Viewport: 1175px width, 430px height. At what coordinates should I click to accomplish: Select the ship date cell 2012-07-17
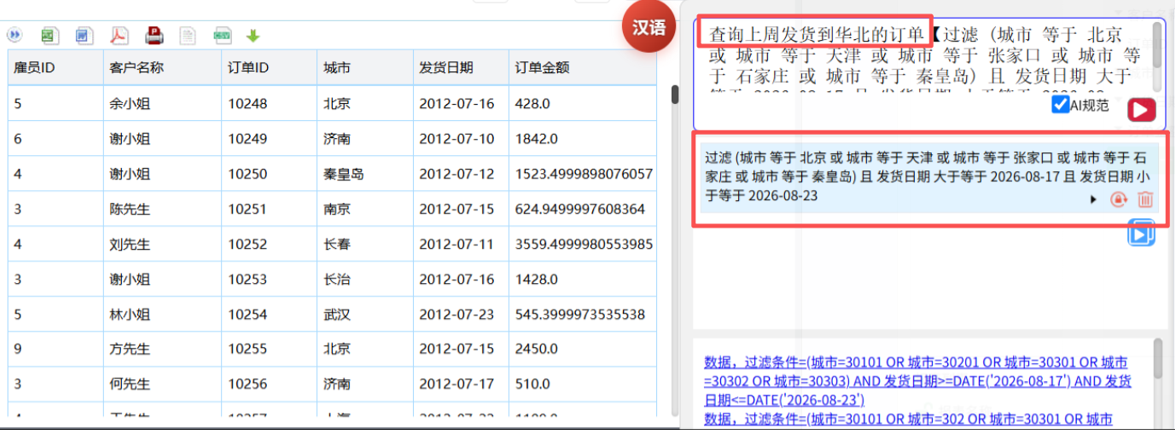[x=461, y=384]
